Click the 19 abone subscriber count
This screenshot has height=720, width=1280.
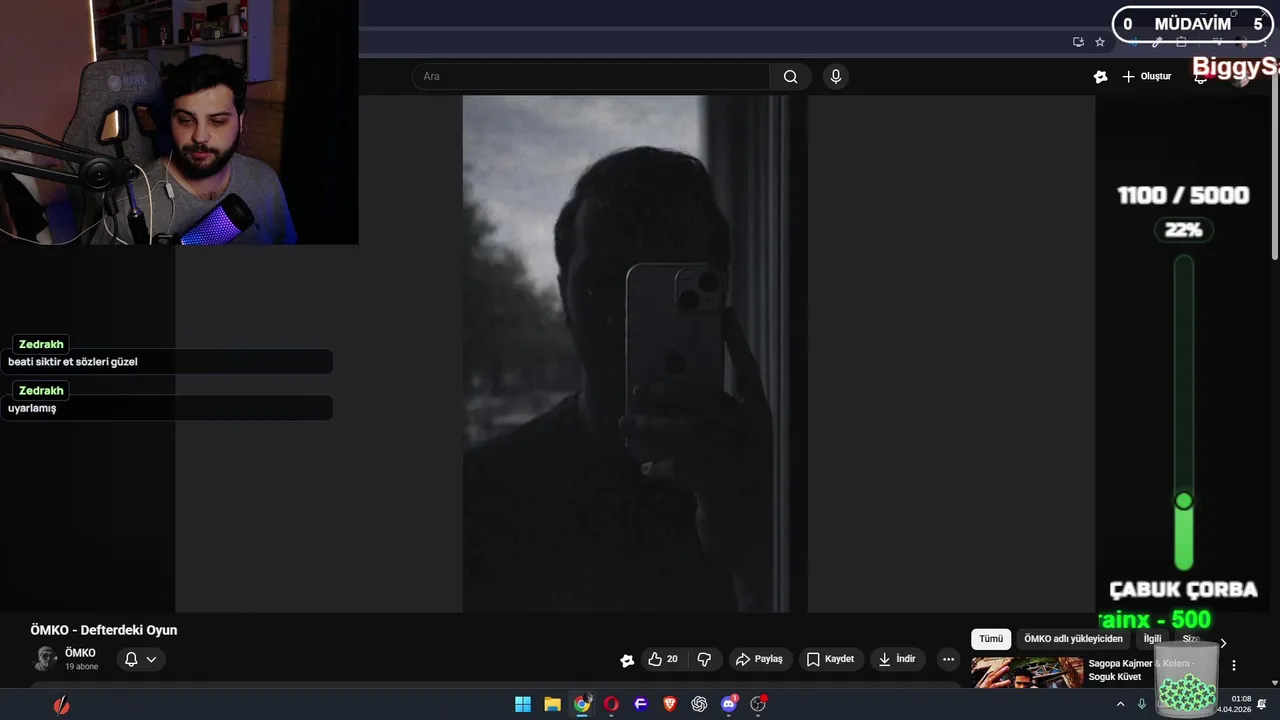point(82,666)
